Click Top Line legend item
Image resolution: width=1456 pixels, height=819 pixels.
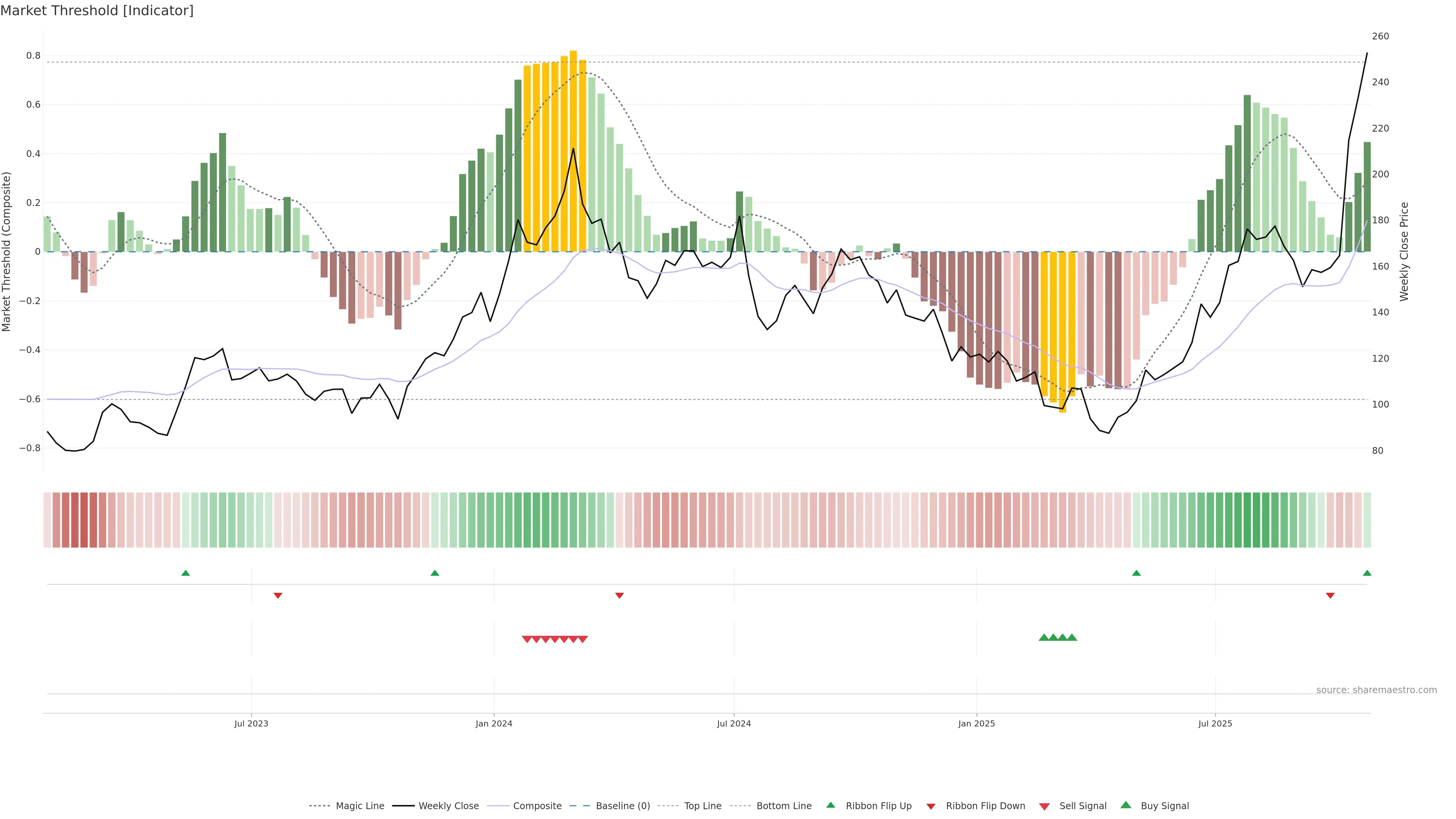coord(703,806)
